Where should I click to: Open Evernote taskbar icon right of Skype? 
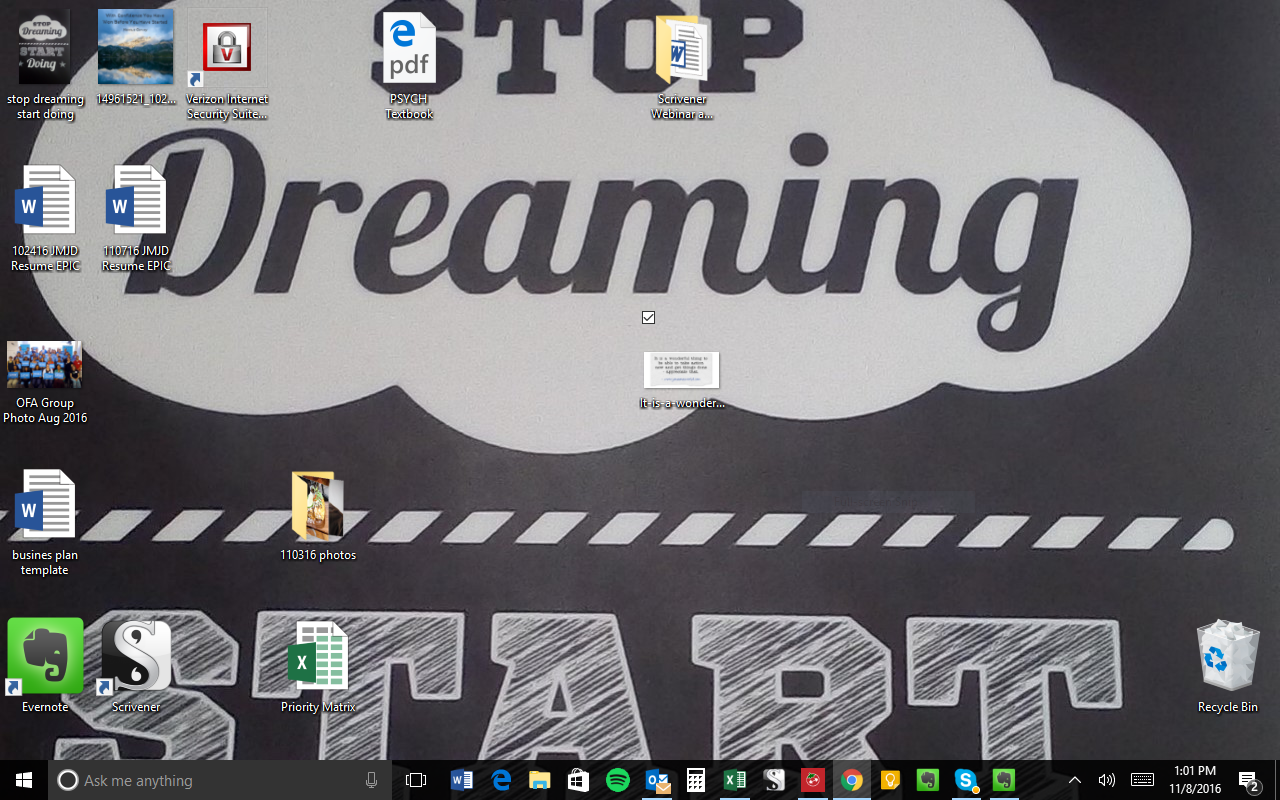click(x=1004, y=780)
